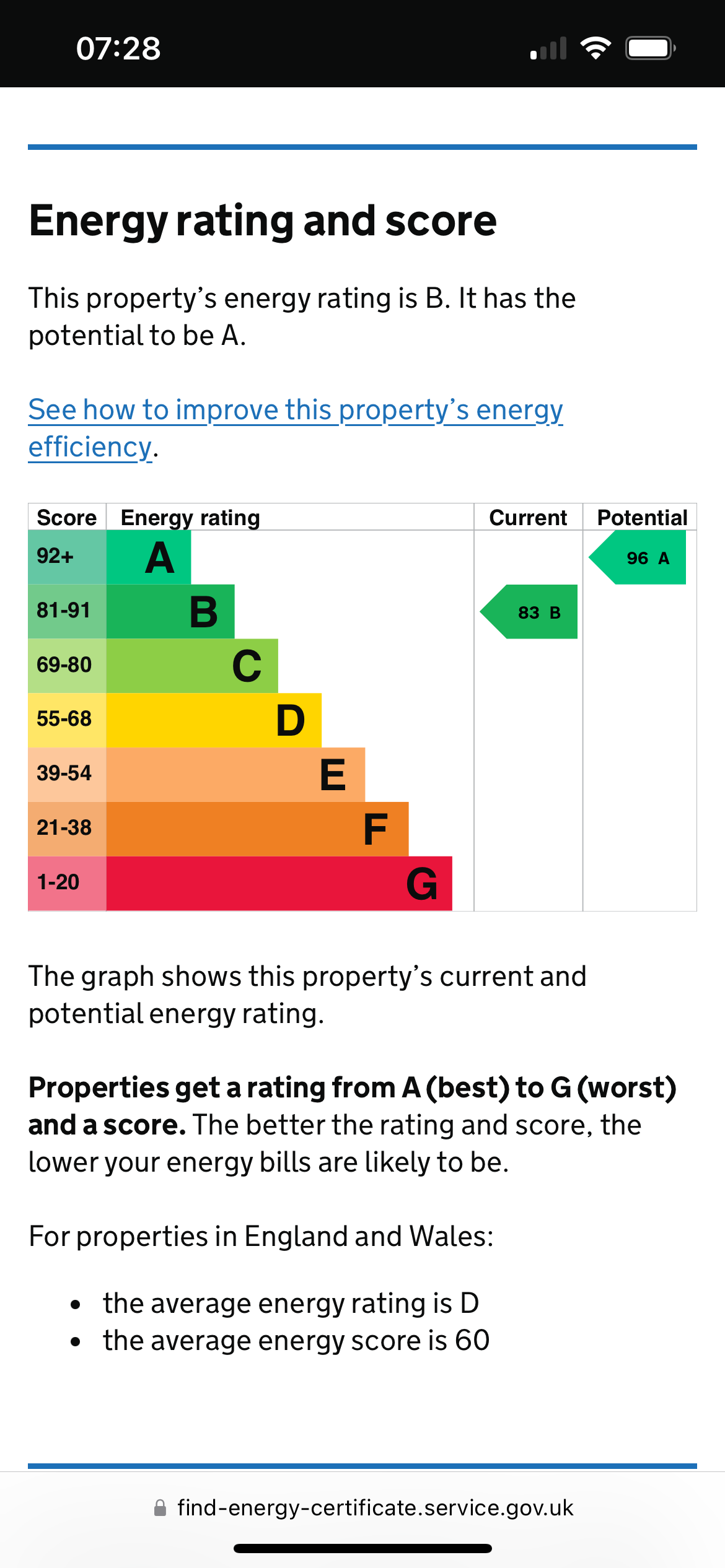725x1568 pixels.
Task: Tap the find-energy-certificate.service.gov.uk address
Action: [375, 1508]
